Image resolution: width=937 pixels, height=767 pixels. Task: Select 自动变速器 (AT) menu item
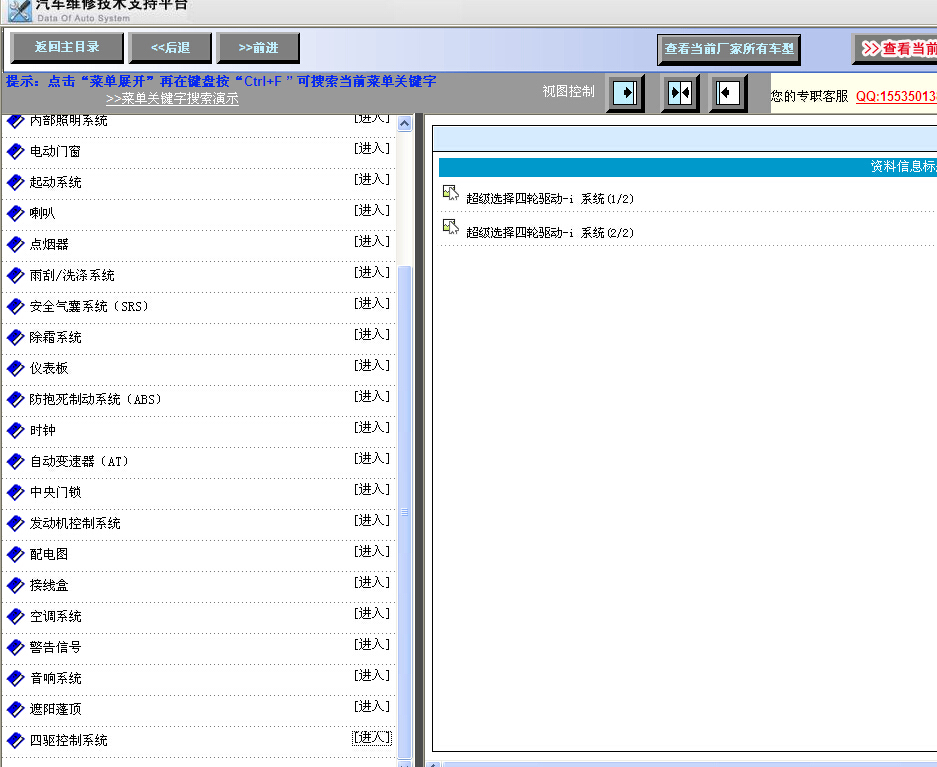pos(79,462)
